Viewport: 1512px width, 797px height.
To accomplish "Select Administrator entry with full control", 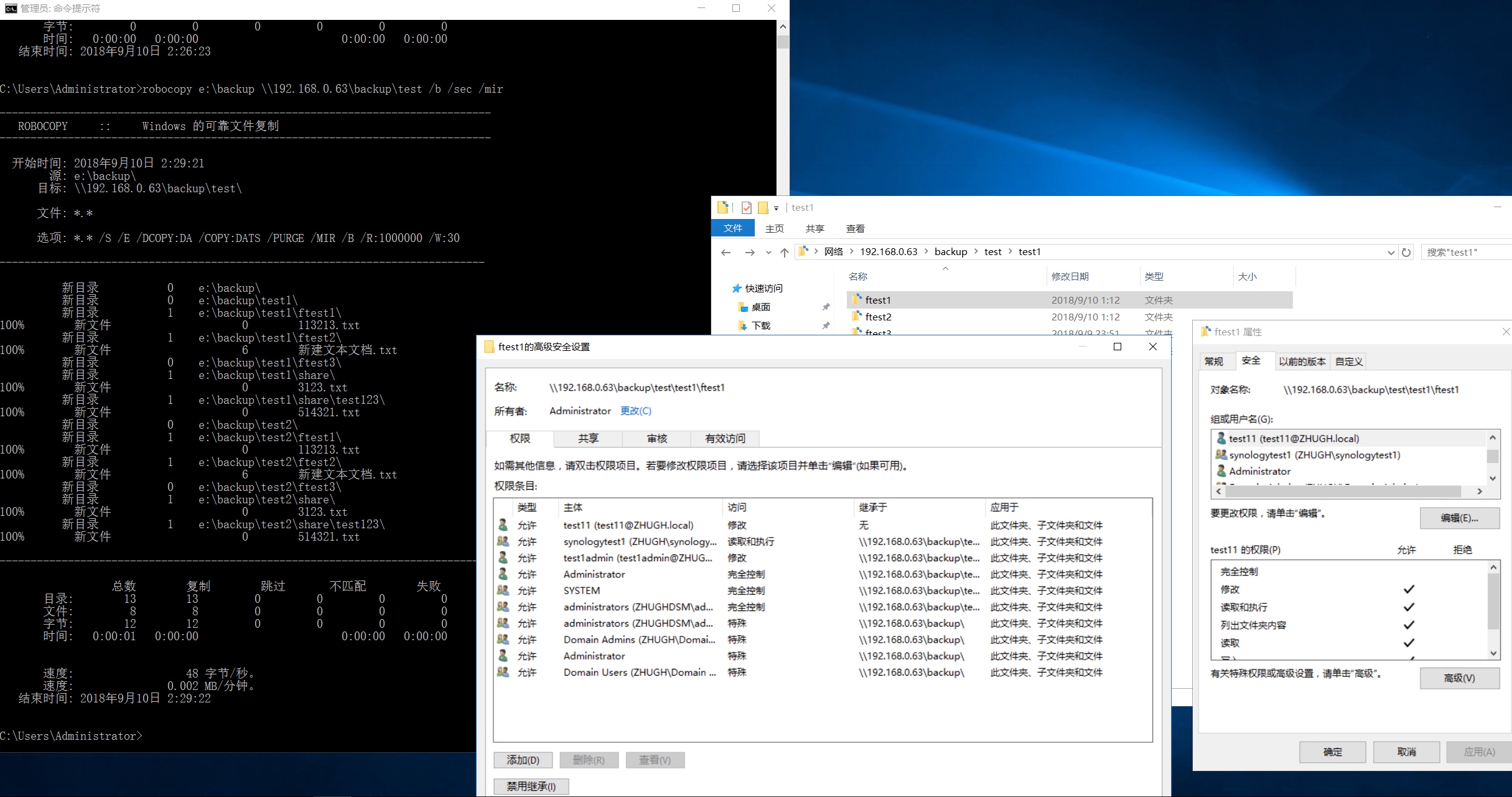I will pyautogui.click(x=823, y=574).
